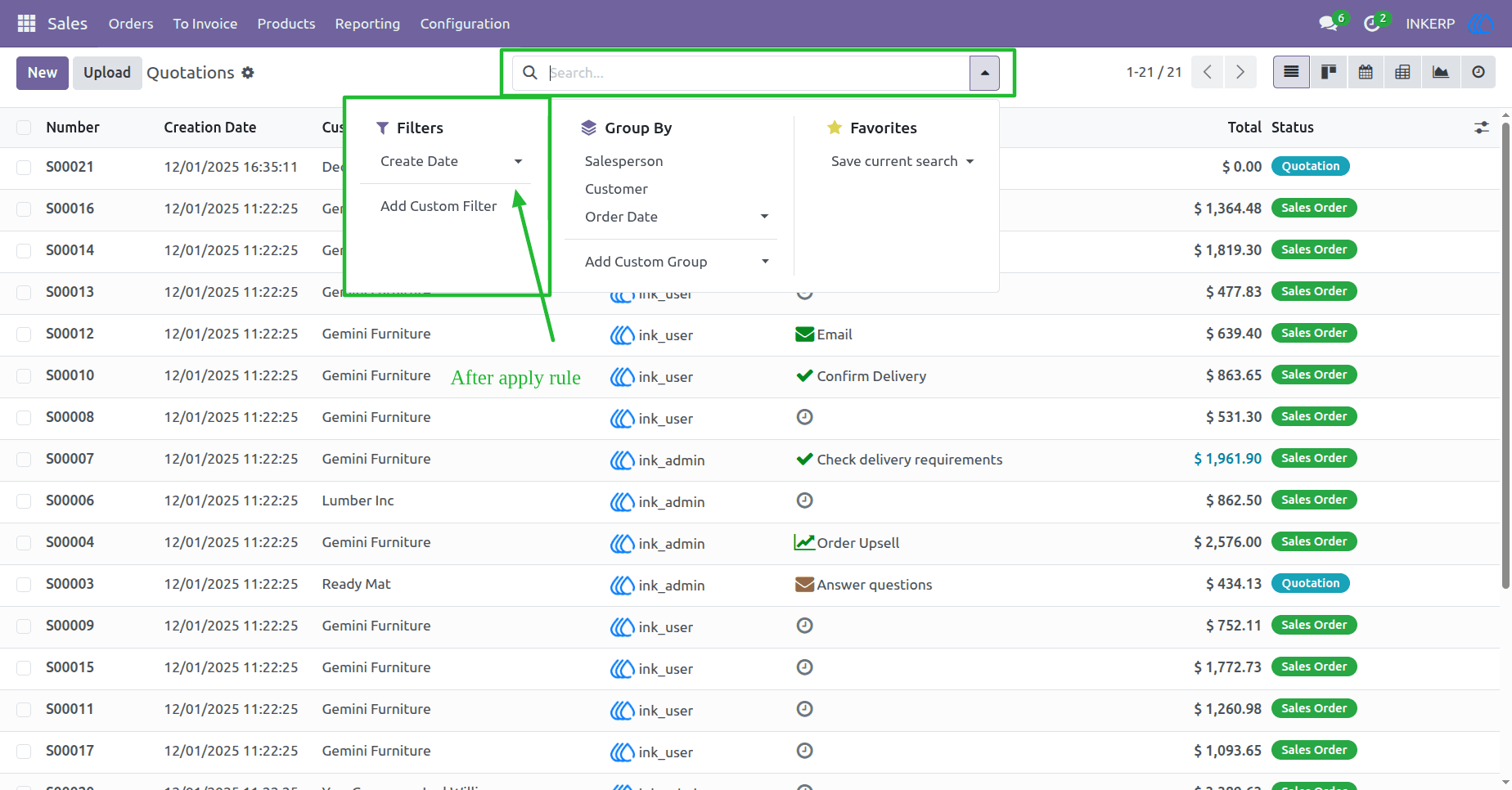The width and height of the screenshot is (1512, 790).
Task: Expand the Order Date group options
Action: [764, 217]
